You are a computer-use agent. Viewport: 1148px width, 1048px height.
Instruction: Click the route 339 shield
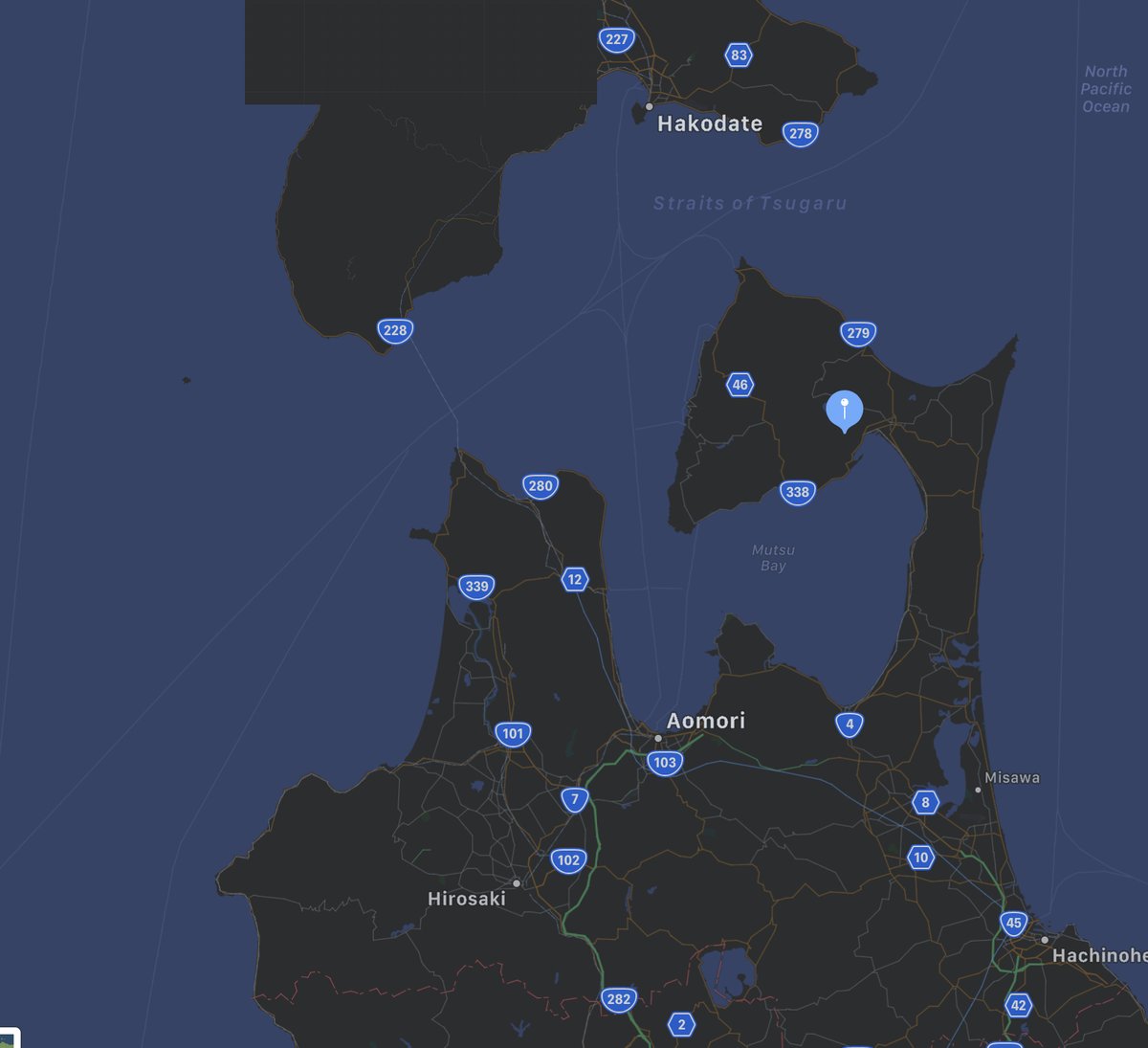click(476, 587)
